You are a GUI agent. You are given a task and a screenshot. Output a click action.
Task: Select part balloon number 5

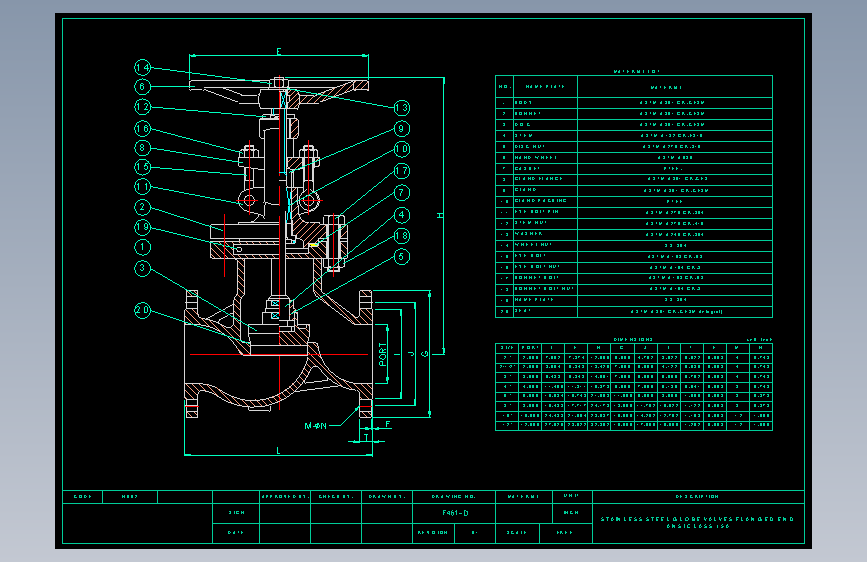point(402,257)
